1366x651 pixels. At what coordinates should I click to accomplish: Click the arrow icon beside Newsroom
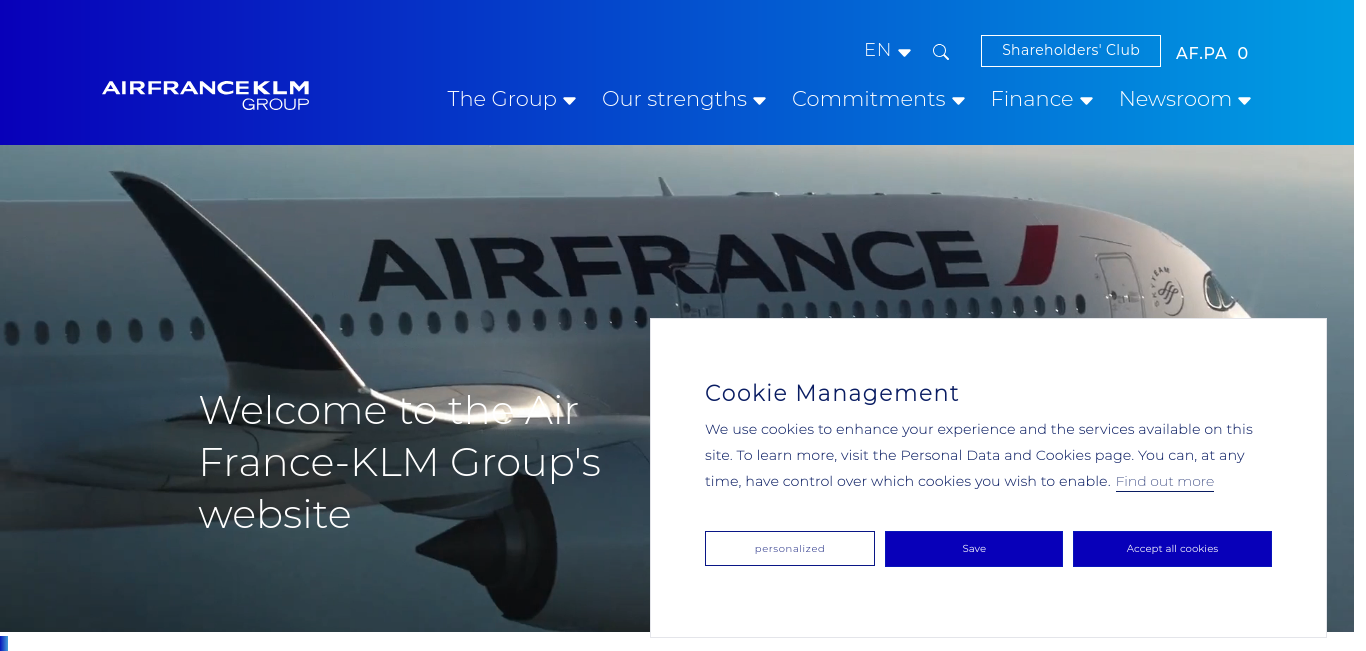tap(1245, 101)
